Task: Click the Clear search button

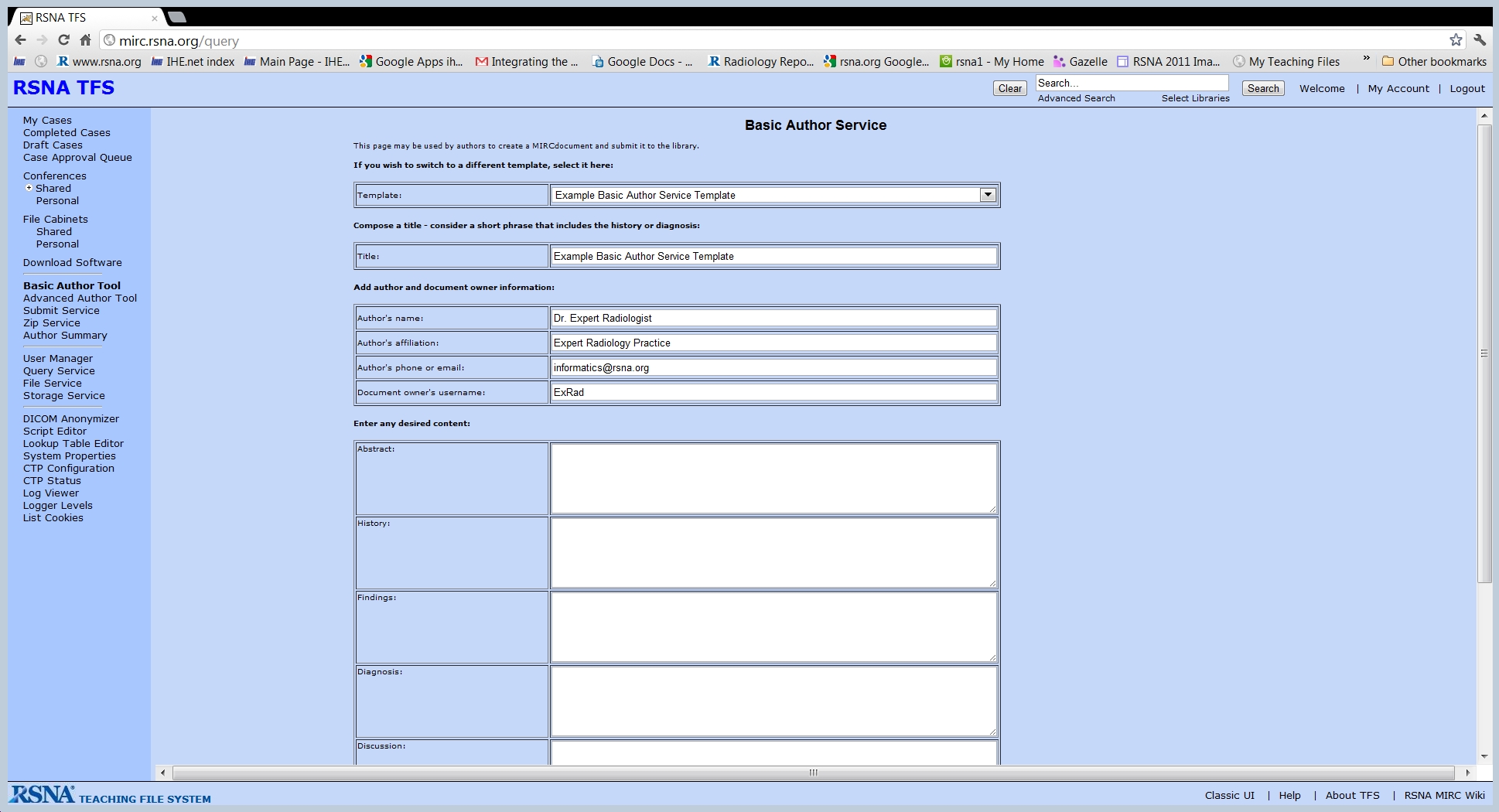Action: [x=1009, y=88]
